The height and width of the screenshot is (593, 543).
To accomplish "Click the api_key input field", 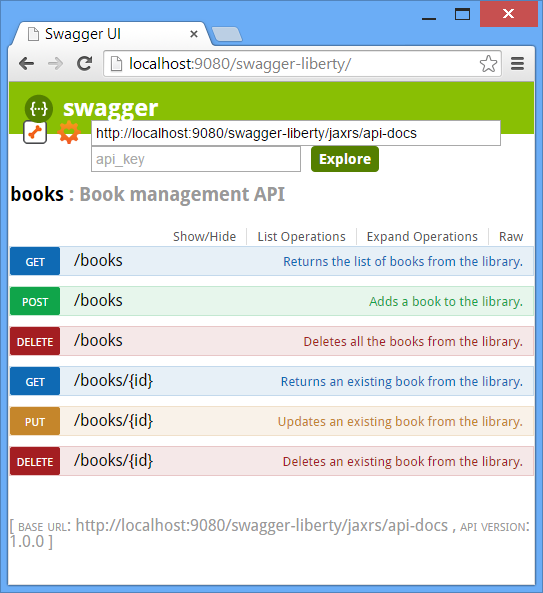I will click(196, 159).
